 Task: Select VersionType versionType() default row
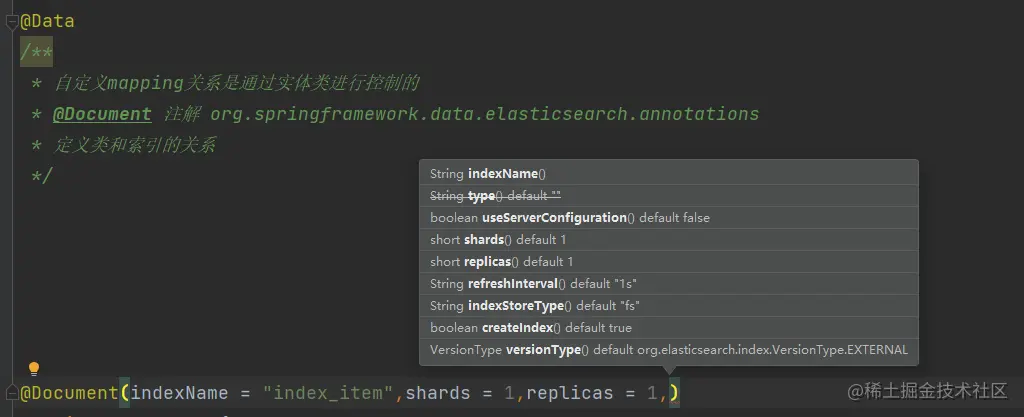669,350
